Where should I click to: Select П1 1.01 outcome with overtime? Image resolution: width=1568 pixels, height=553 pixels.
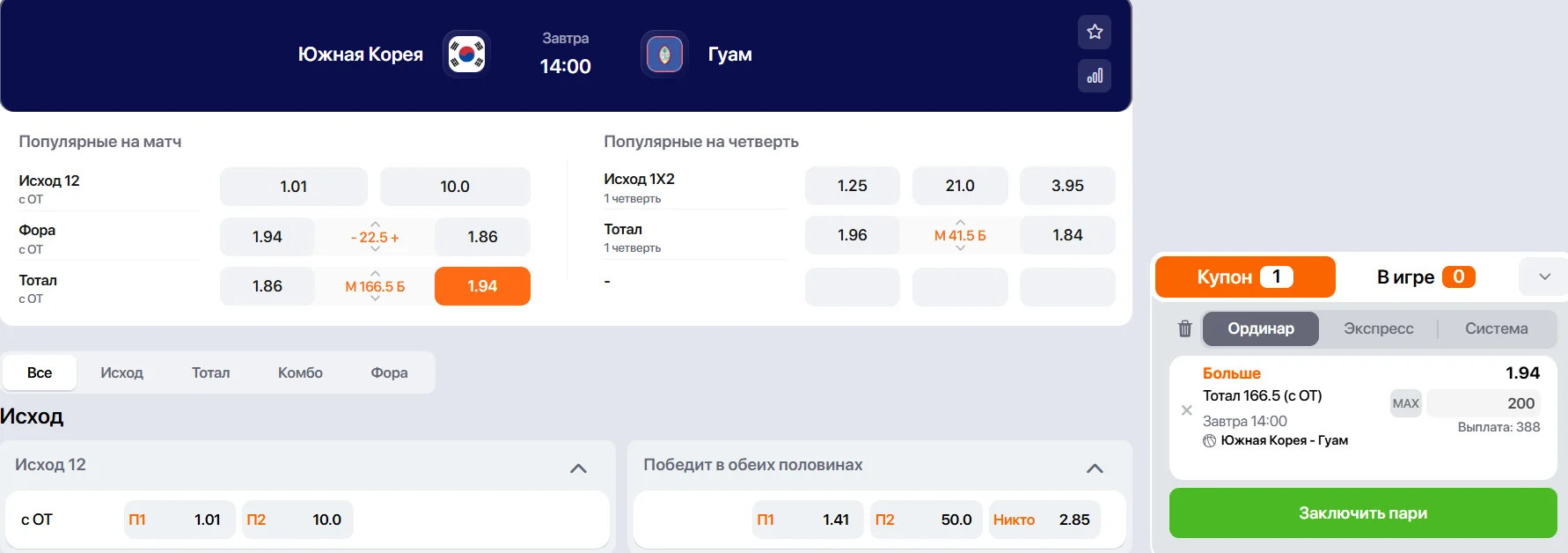tap(179, 520)
